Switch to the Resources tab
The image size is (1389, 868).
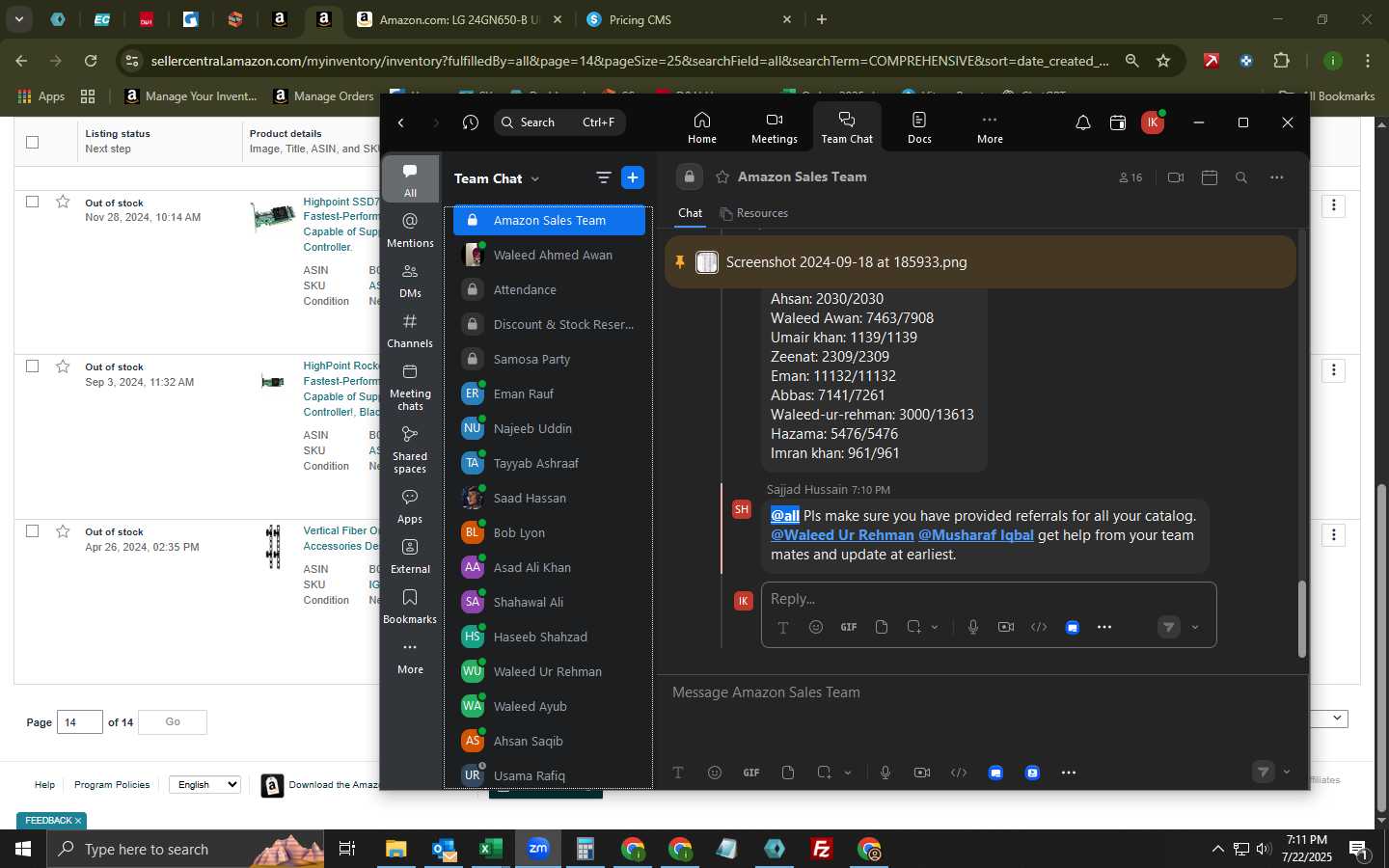coord(753,213)
